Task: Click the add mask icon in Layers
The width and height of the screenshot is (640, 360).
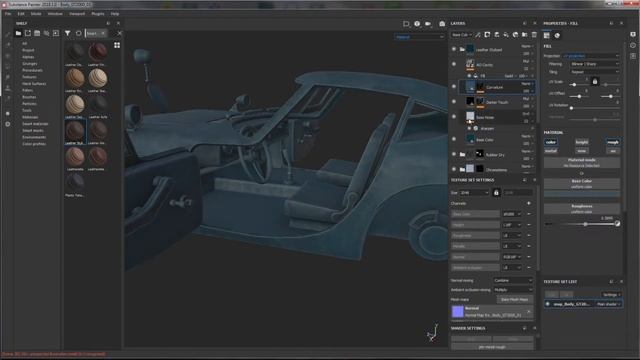Action: coord(487,35)
